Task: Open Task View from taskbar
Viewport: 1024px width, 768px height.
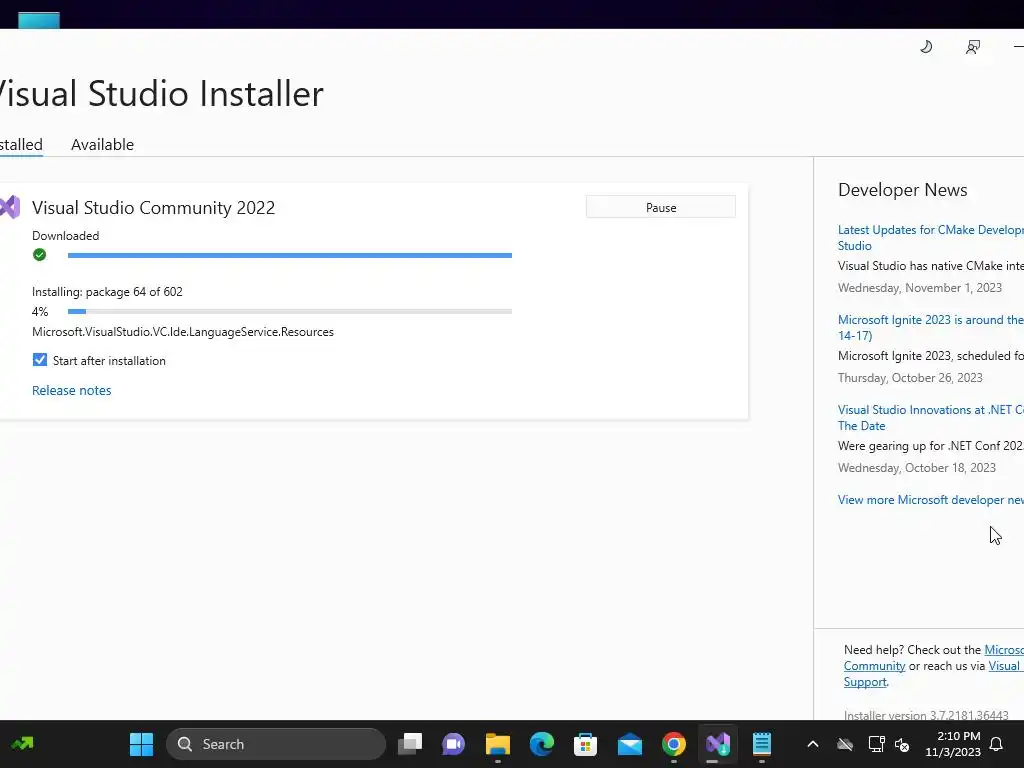Action: point(410,744)
